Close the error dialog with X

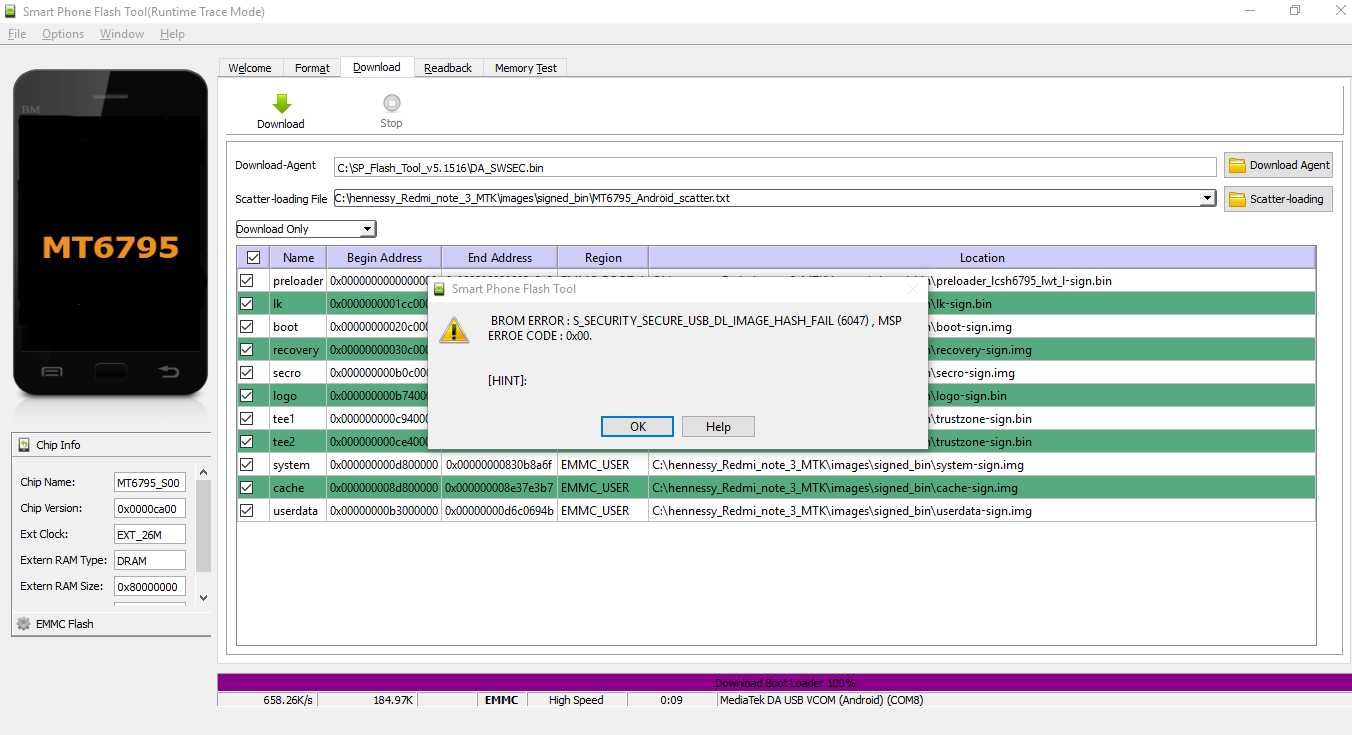911,289
